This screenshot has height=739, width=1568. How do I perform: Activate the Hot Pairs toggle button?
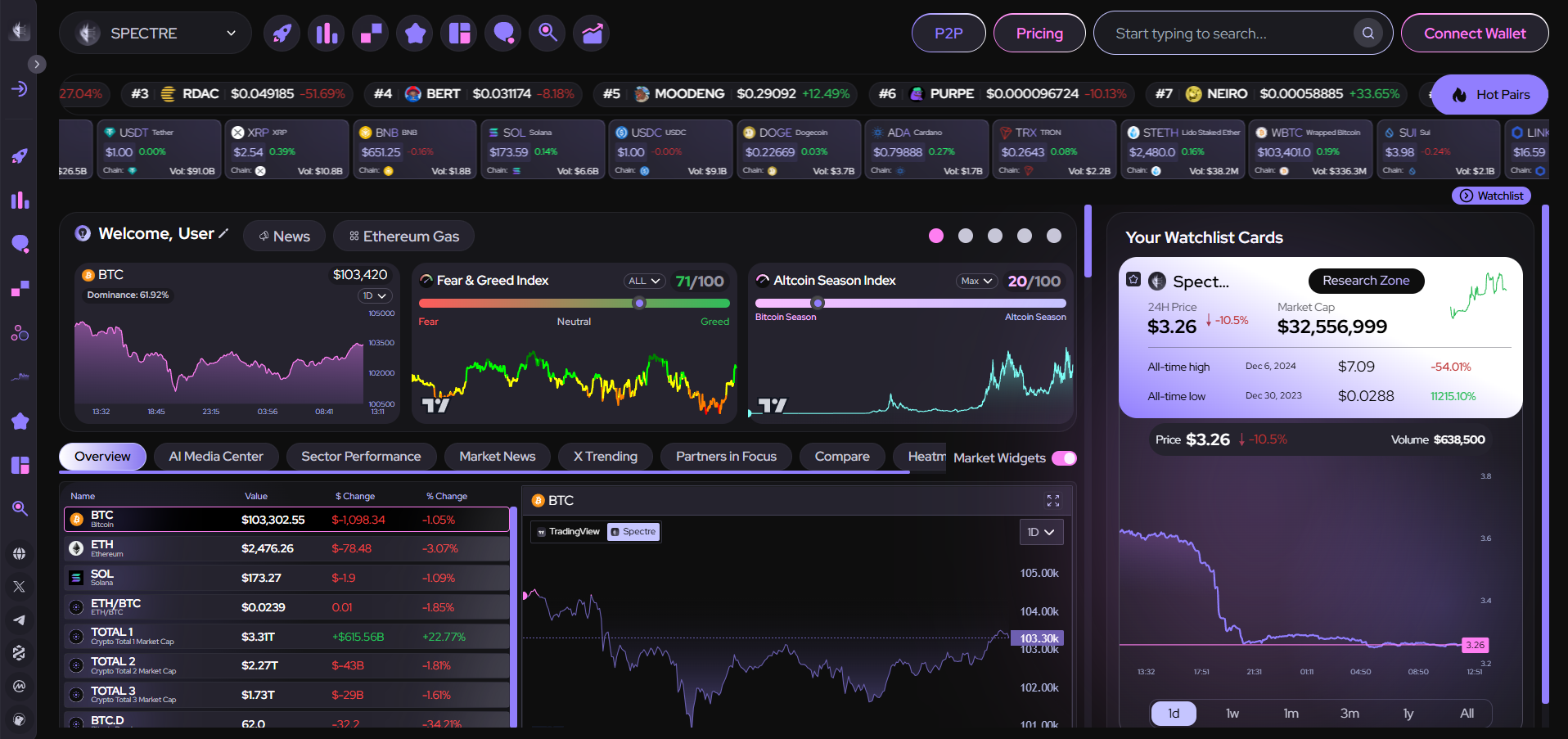click(x=1489, y=94)
